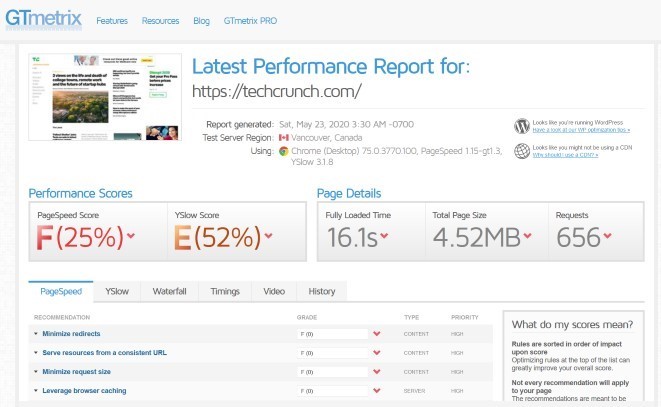Viewport: 661px width, 407px height.
Task: Open GTmetrix PRO in navigation
Action: tap(250, 21)
